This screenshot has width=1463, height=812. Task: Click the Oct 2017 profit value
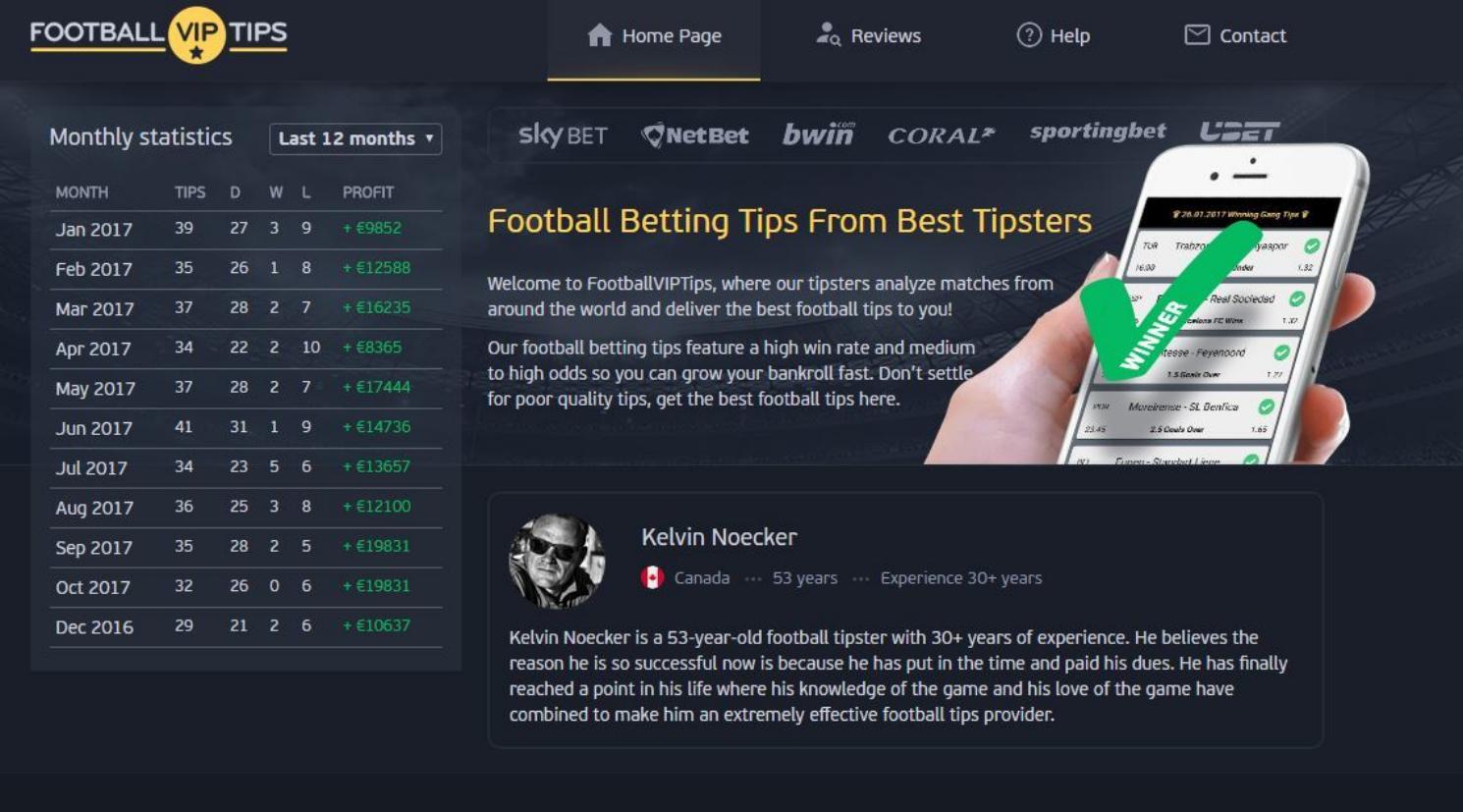coord(376,586)
